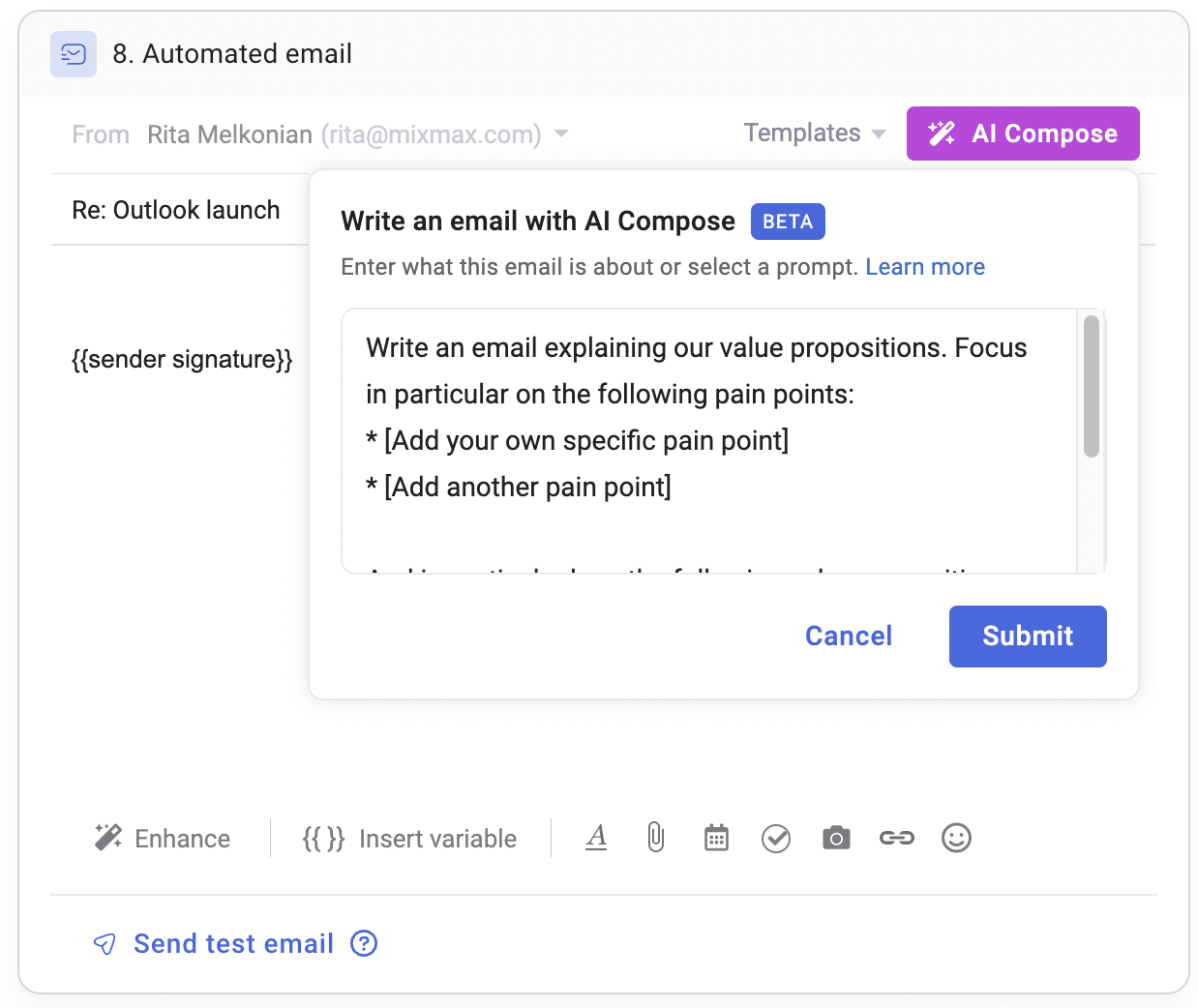
Task: Open the emoji picker
Action: (x=956, y=838)
